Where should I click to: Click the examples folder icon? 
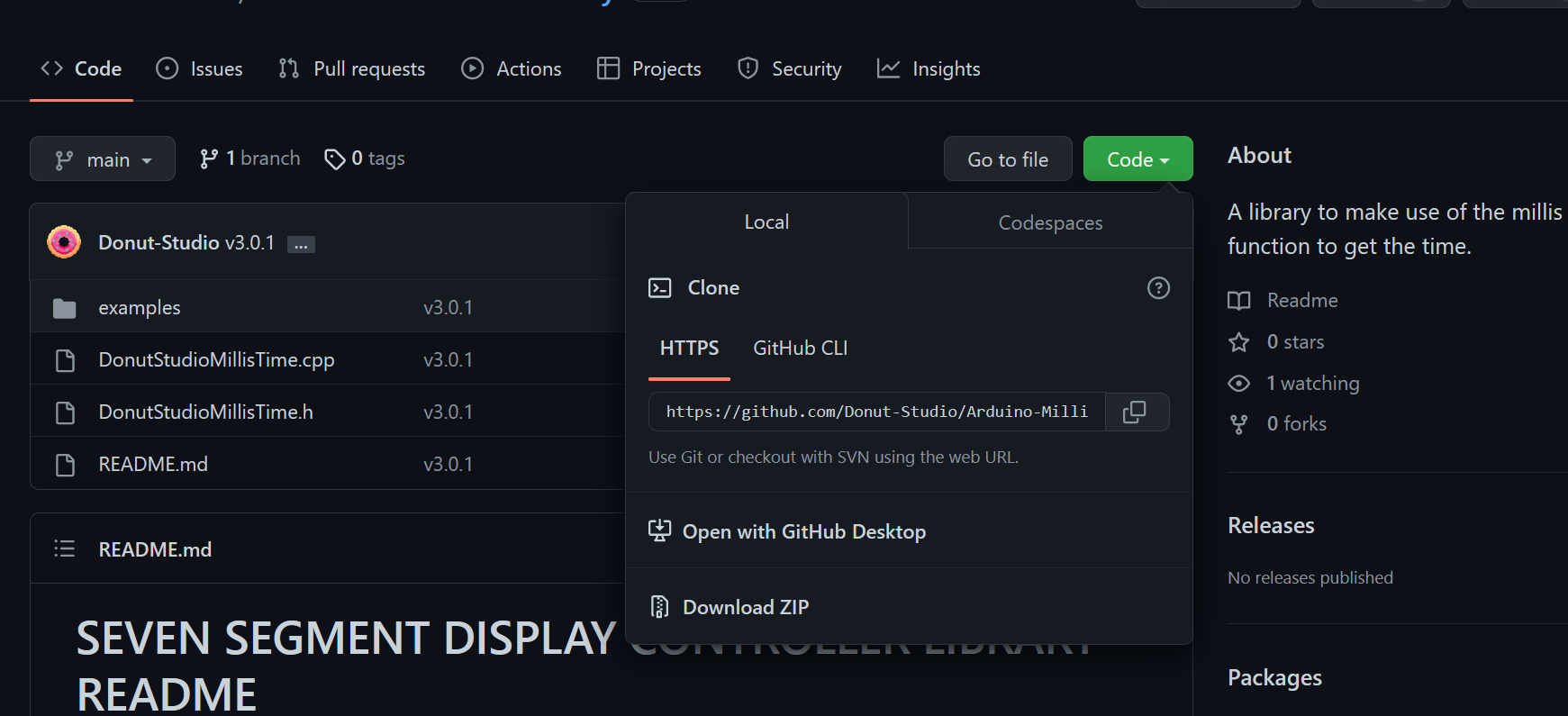click(x=65, y=308)
